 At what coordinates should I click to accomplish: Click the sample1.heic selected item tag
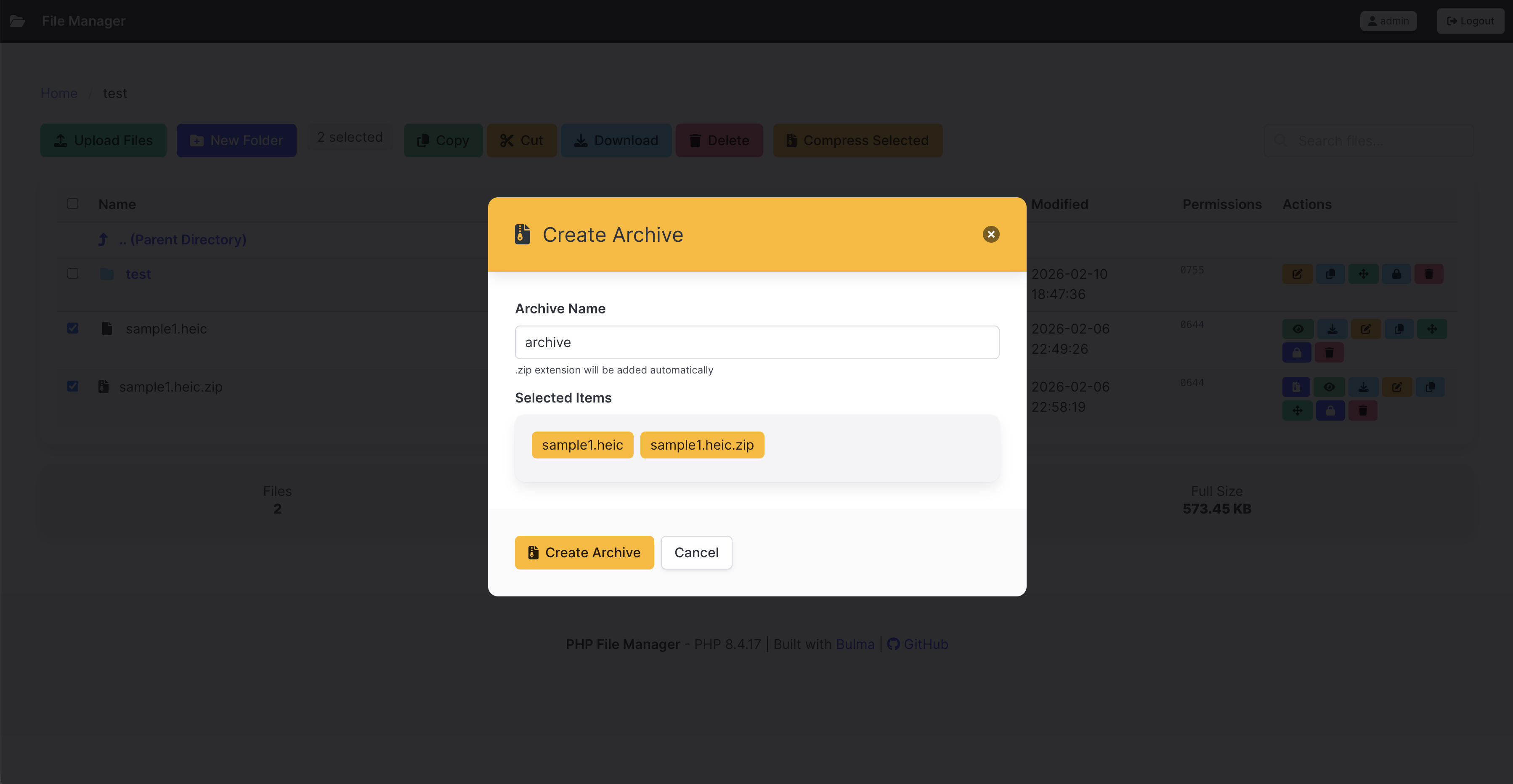[x=582, y=445]
